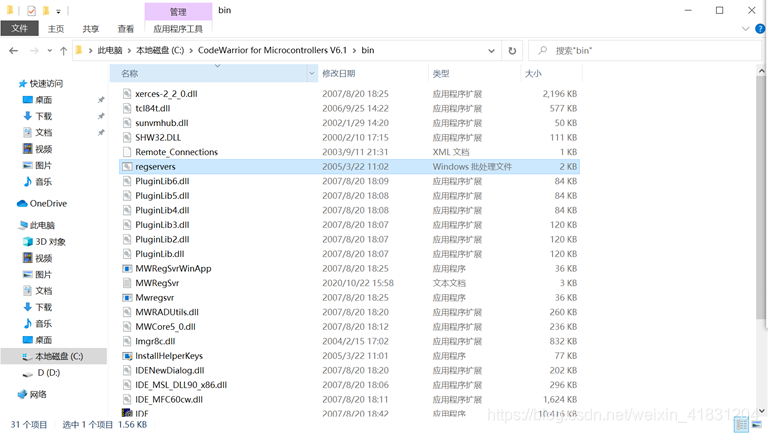Open the 名称 column filter dropdown
The height and width of the screenshot is (433, 768).
(312, 73)
